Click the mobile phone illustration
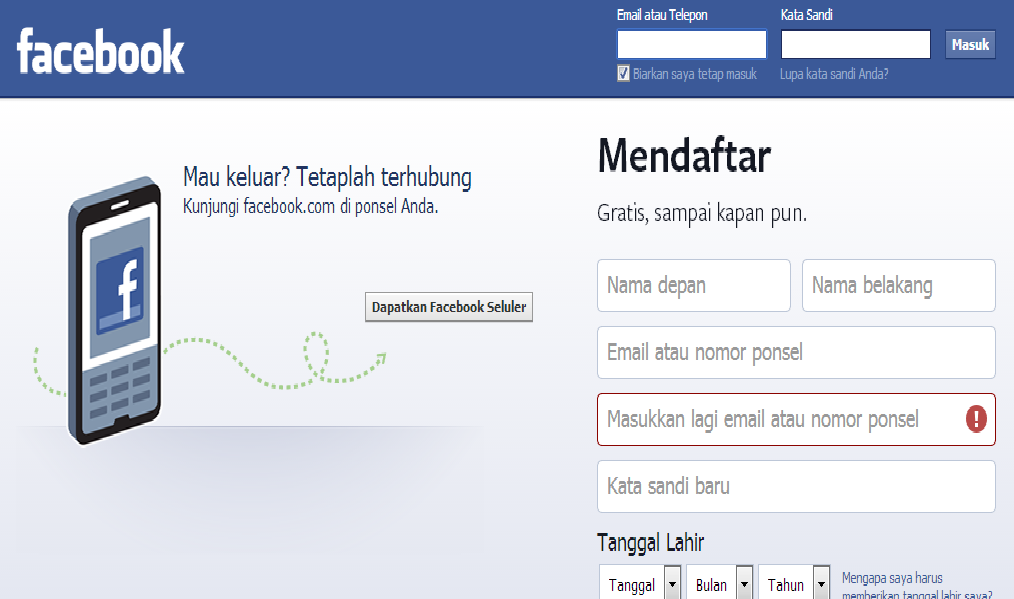This screenshot has height=599, width=1014. tap(114, 310)
